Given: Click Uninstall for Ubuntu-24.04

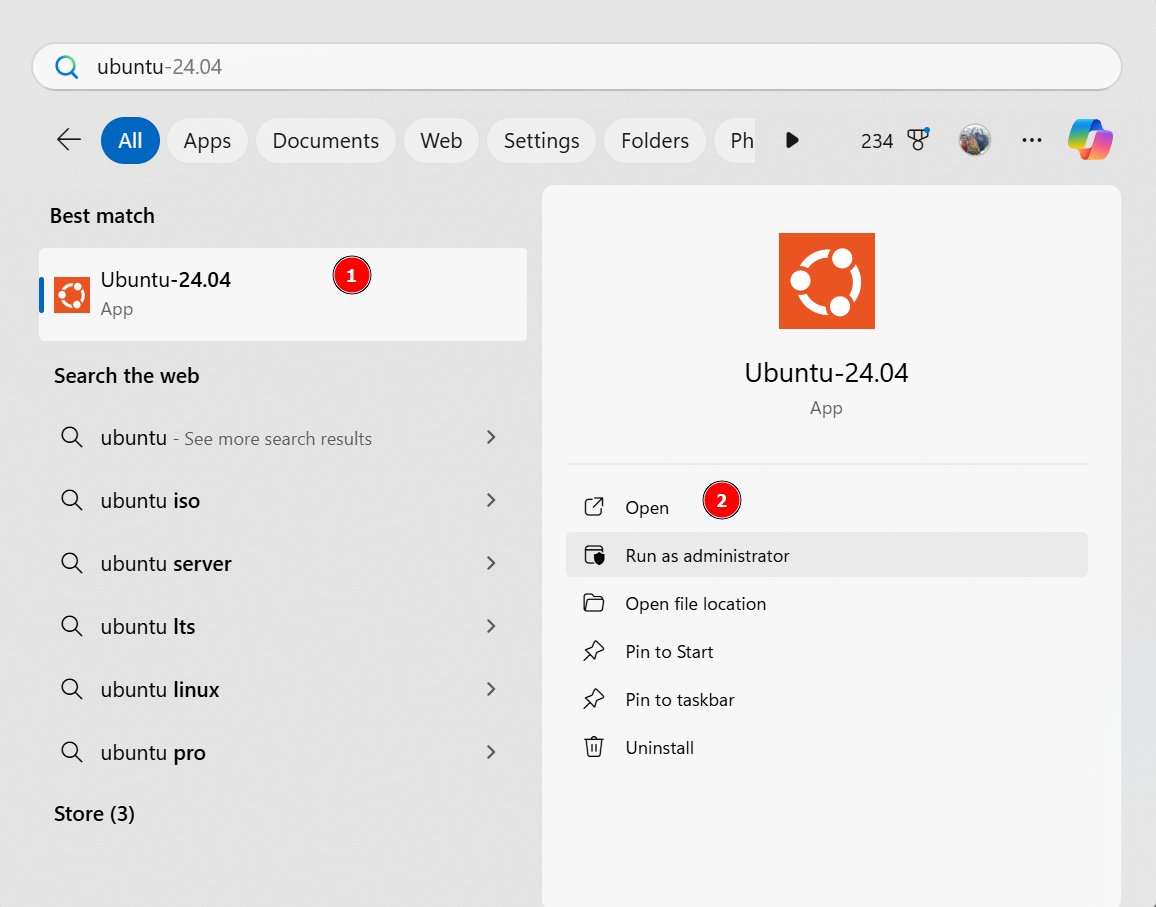Looking at the screenshot, I should 659,747.
